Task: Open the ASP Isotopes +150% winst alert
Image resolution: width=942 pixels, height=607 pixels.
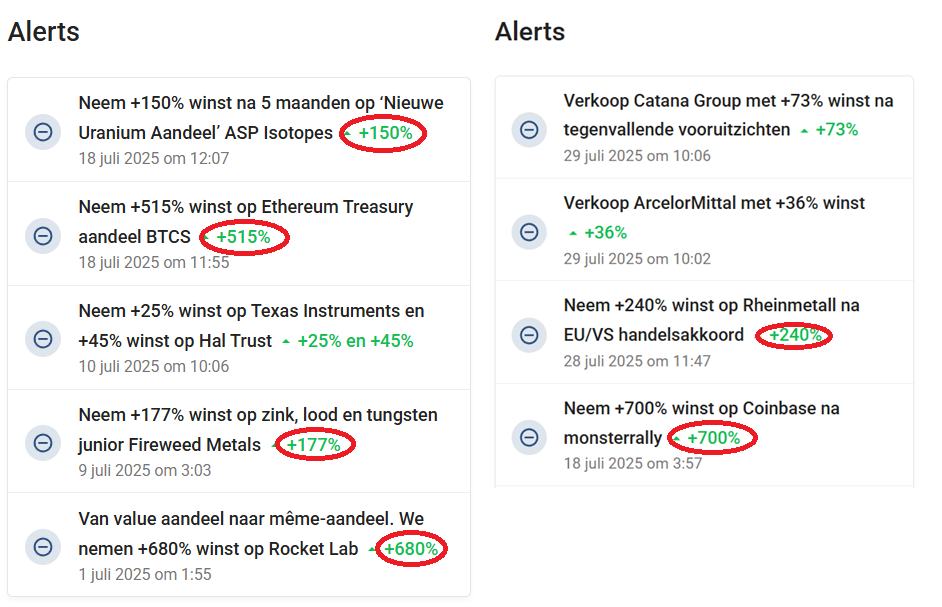Action: tap(261, 118)
